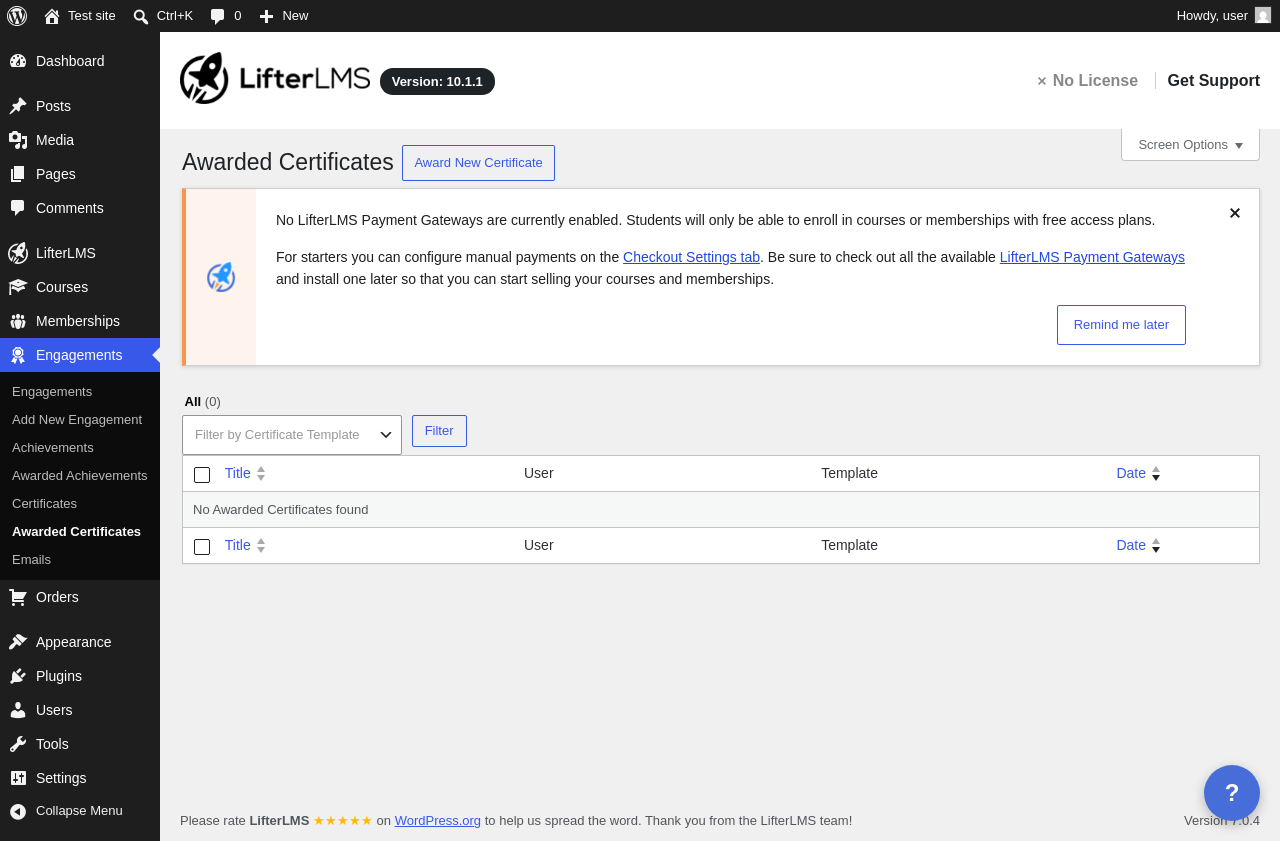Go to Awarded Achievements submenu item
Viewport: 1280px width, 841px height.
coord(80,476)
